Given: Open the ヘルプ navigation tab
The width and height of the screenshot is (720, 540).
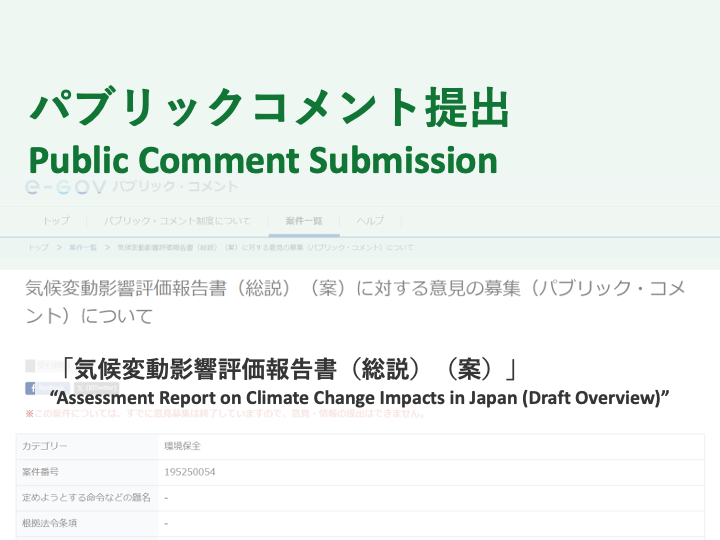Looking at the screenshot, I should 370,221.
